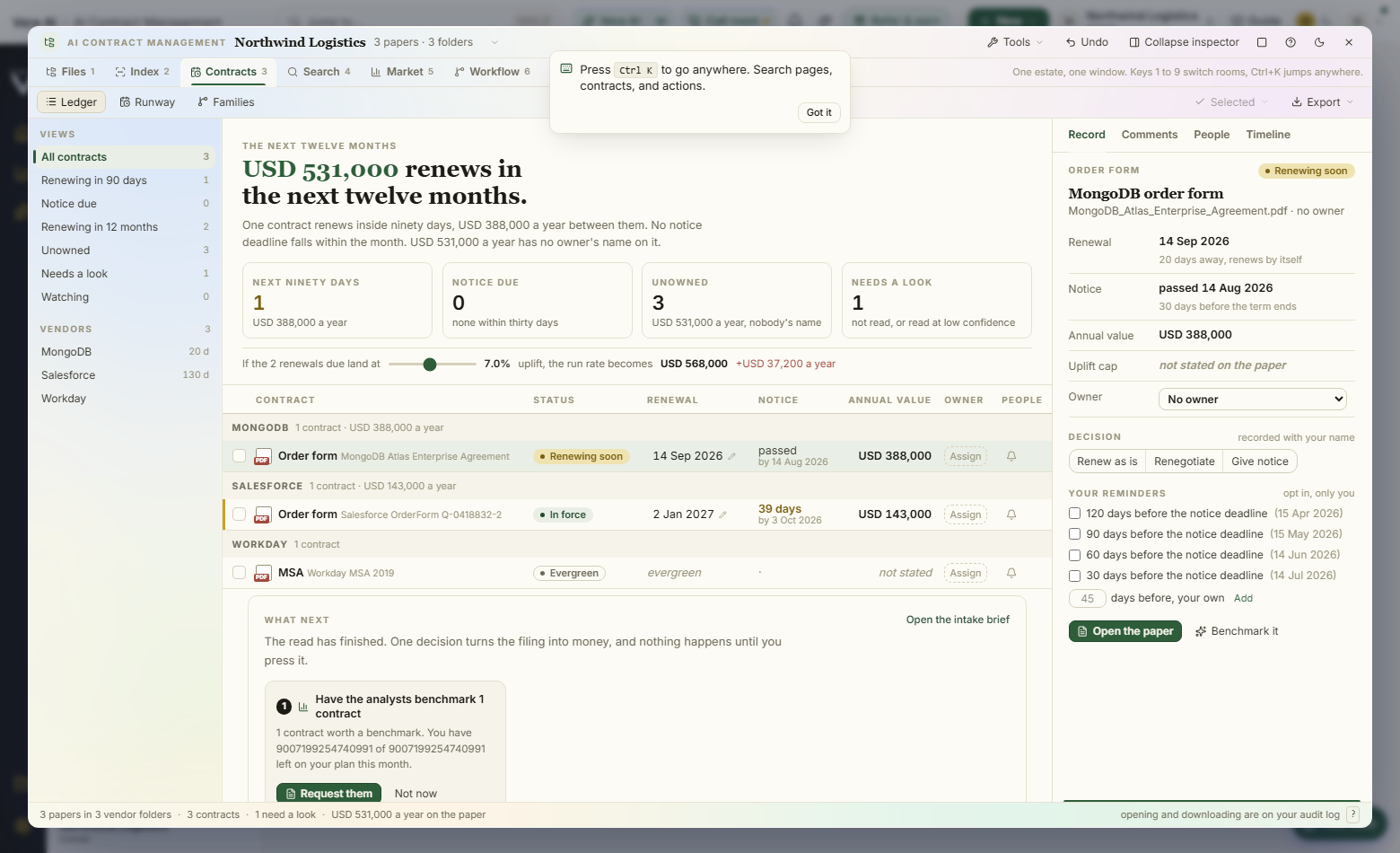Click the app logo icon beside AI Contract Management

[49, 42]
